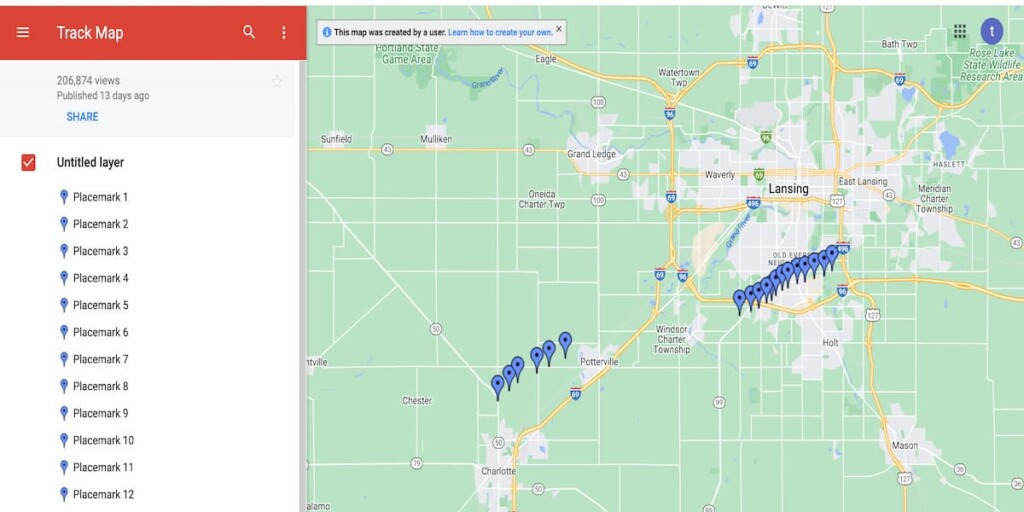Select Placemark 12 in the list
Screen dimensions: 1024x512
tap(103, 494)
